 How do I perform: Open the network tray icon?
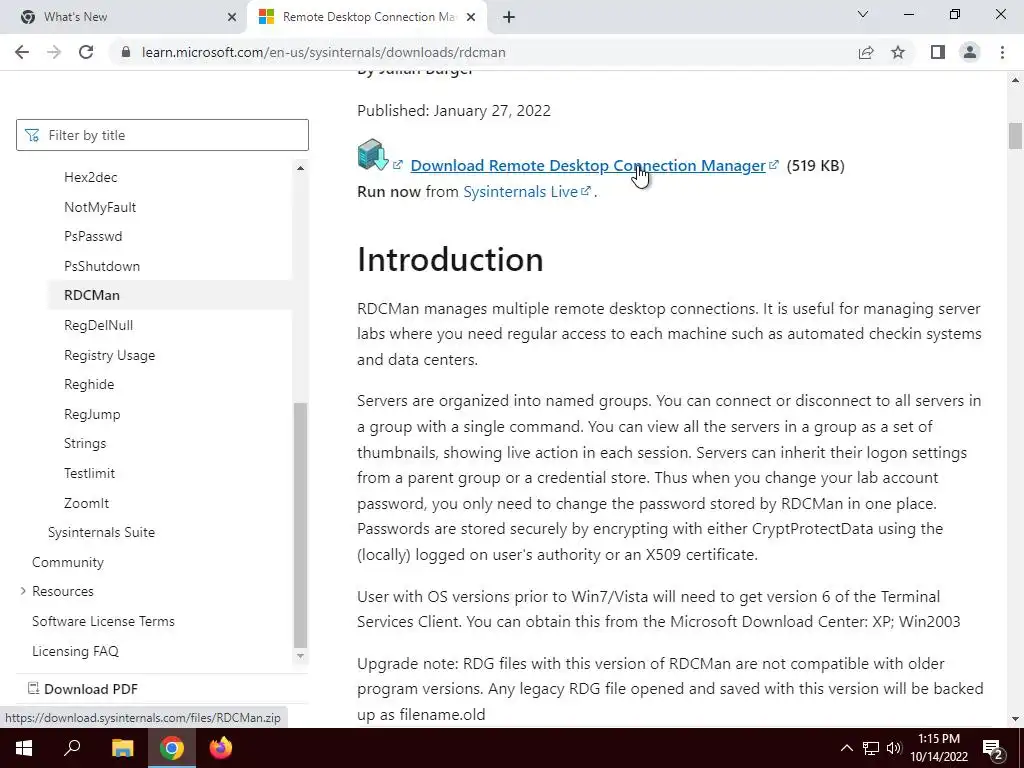(x=871, y=748)
